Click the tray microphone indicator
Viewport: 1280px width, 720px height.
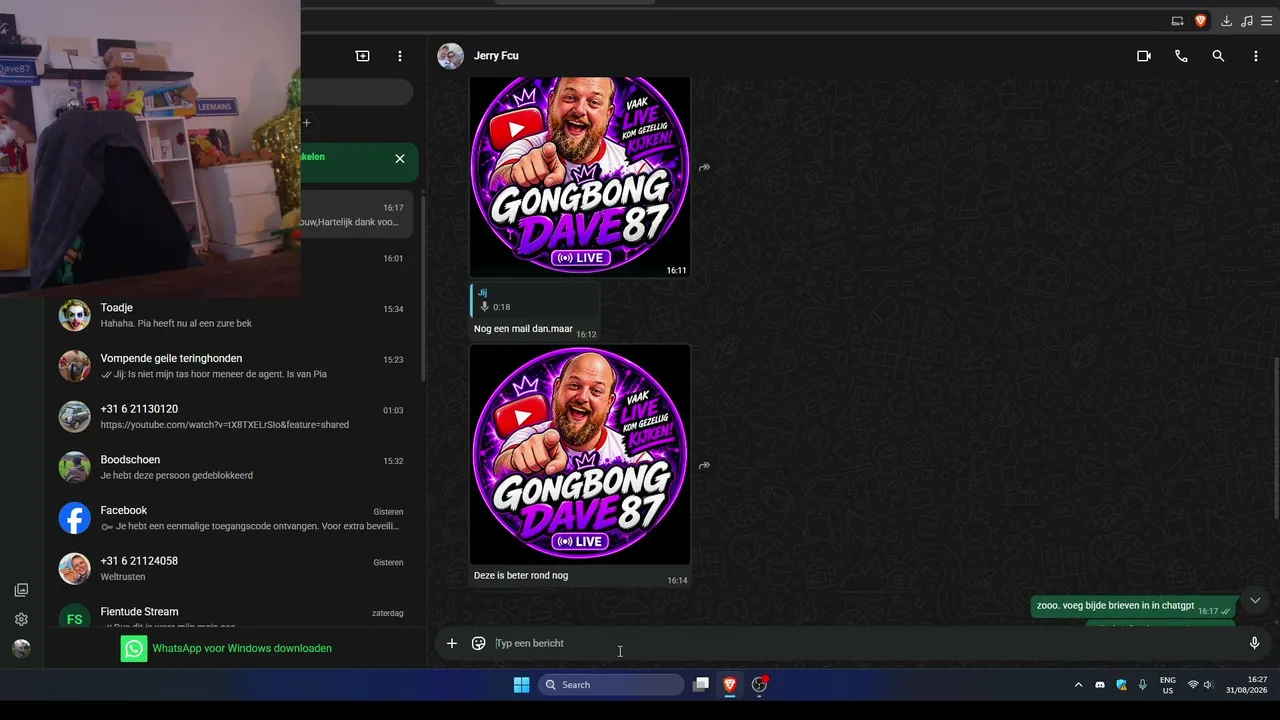click(1143, 685)
